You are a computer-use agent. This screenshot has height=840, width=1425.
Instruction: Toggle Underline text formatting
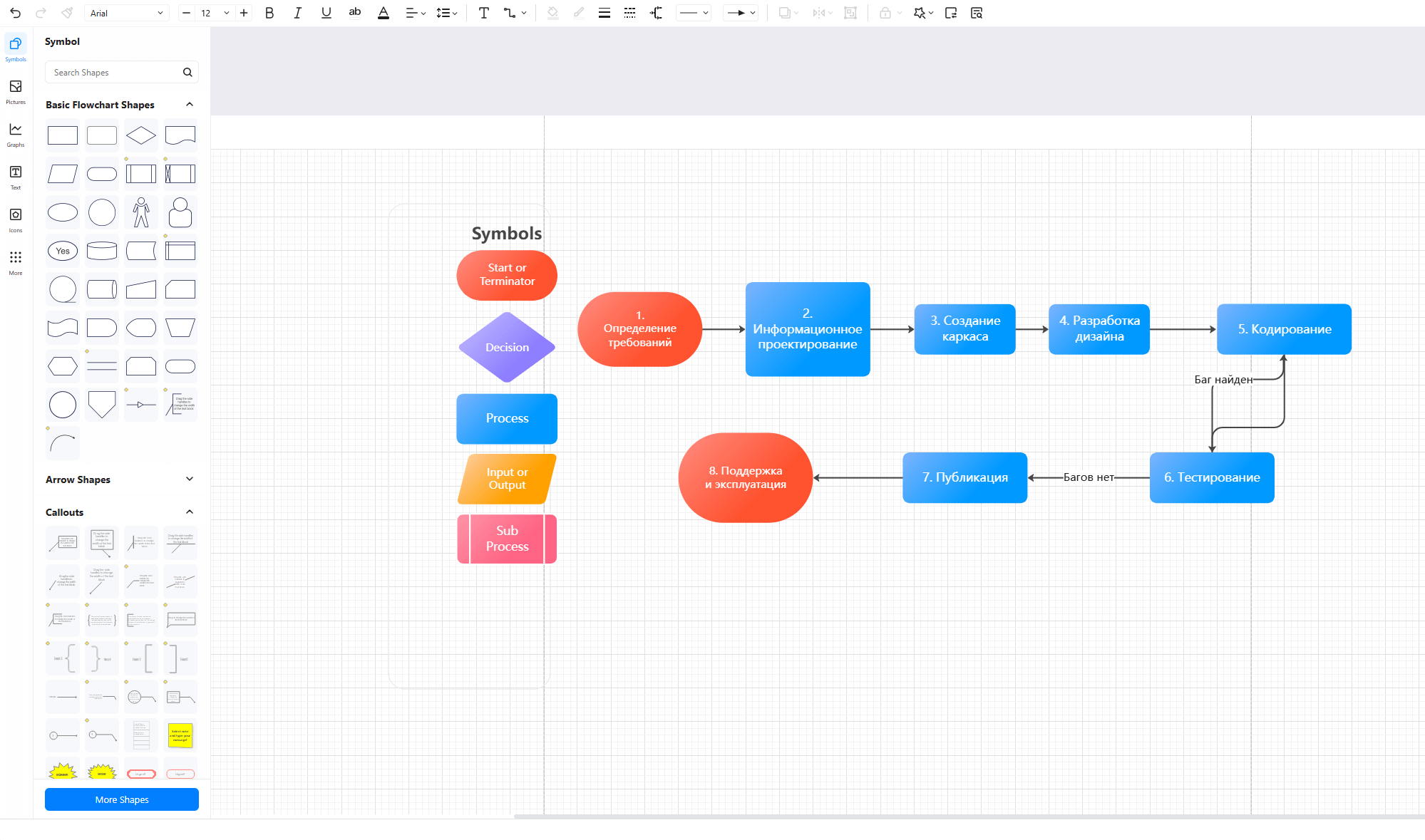326,13
